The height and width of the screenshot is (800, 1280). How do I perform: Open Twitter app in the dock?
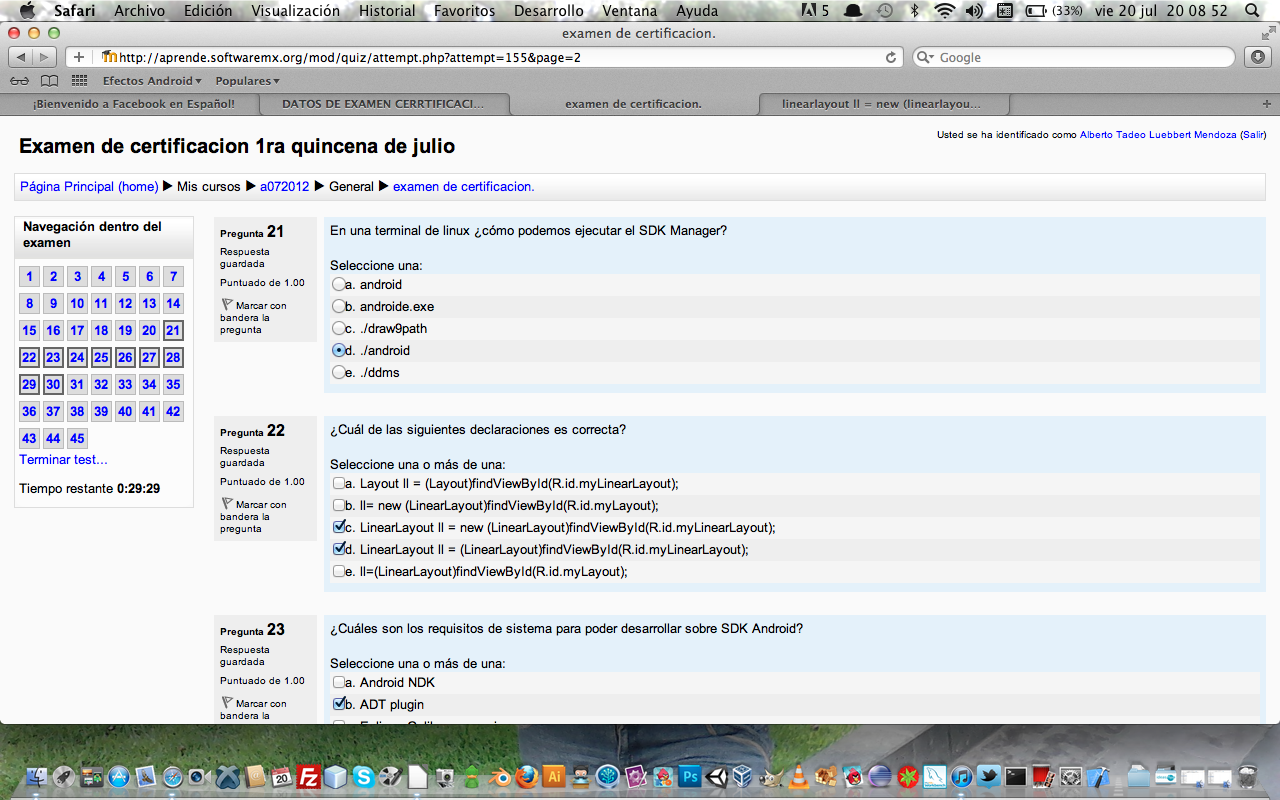pyautogui.click(x=988, y=776)
